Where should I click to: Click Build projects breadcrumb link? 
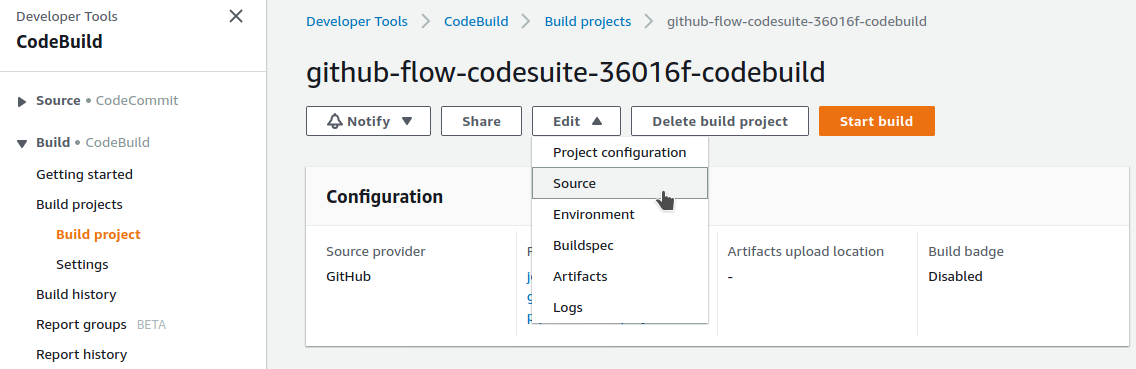point(588,22)
